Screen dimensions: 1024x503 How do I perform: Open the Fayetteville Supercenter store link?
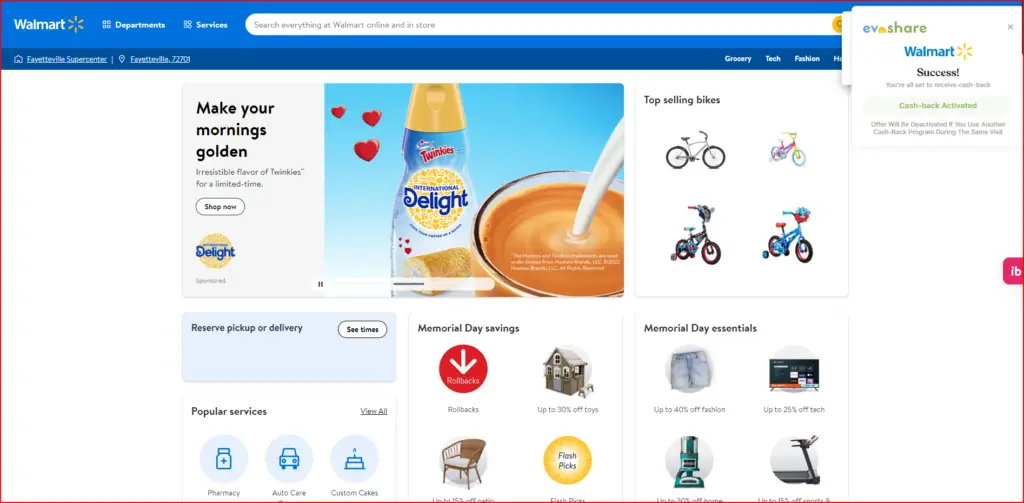click(x=61, y=59)
